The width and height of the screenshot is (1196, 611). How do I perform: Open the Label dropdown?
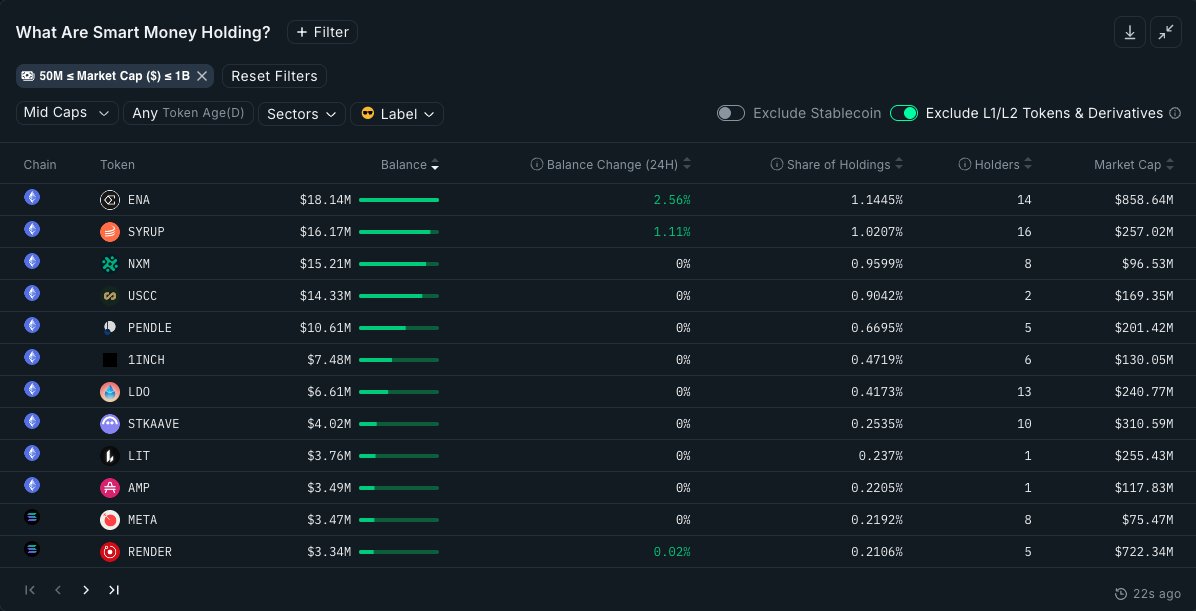(x=397, y=114)
